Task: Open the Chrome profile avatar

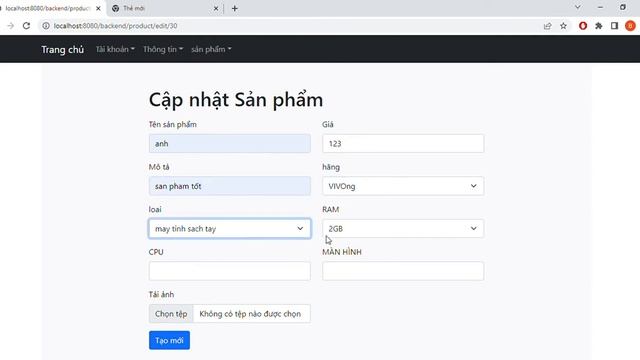Action: pos(630,26)
